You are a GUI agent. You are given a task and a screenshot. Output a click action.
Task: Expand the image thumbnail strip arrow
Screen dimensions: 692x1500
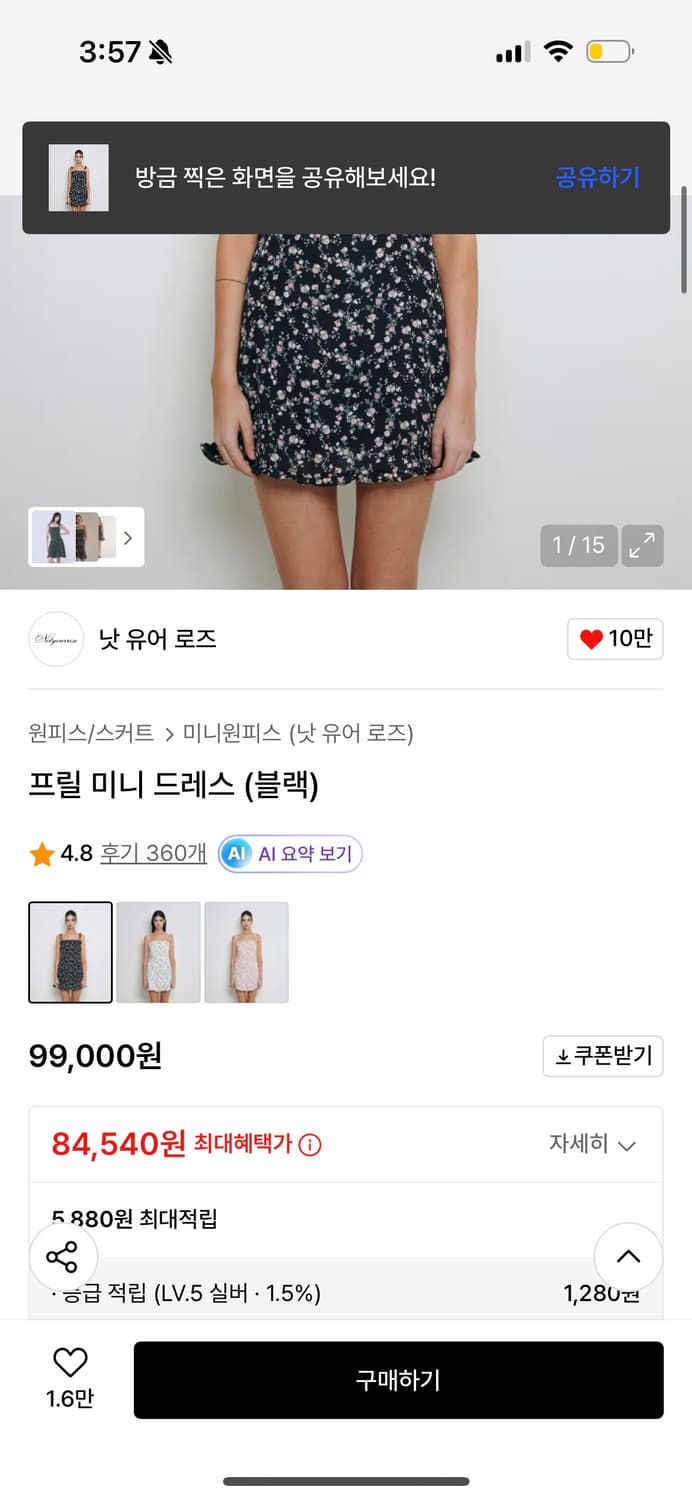pos(128,537)
